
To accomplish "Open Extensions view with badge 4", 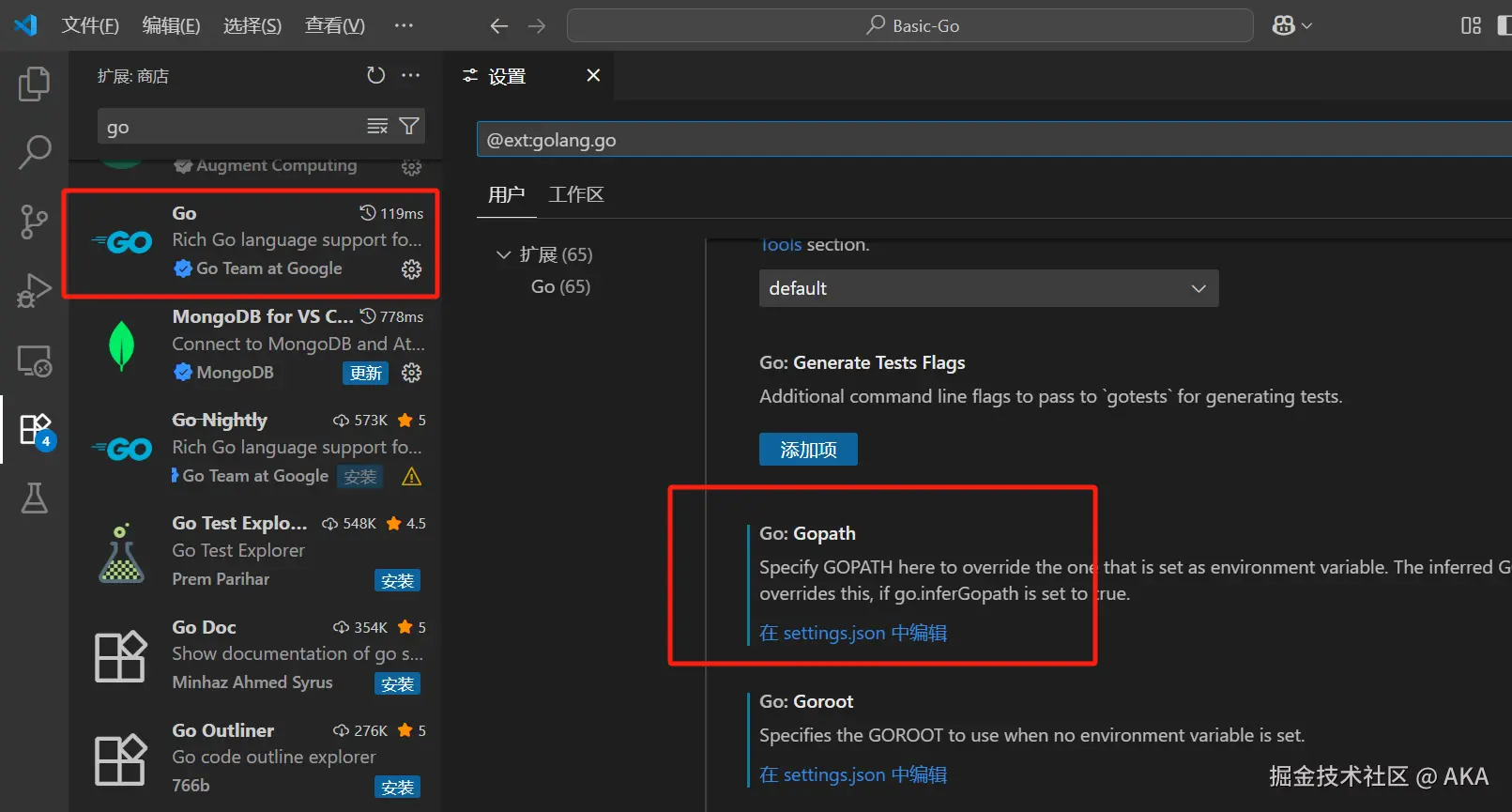I will (x=36, y=430).
